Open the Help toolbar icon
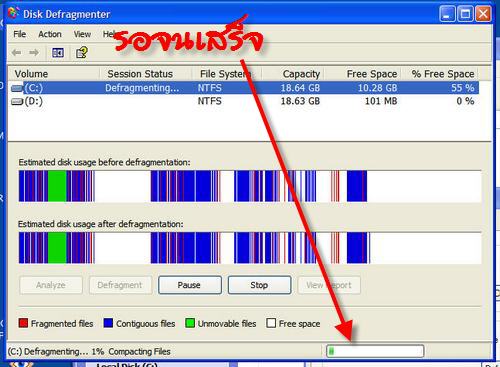The width and height of the screenshot is (500, 367). (82, 53)
